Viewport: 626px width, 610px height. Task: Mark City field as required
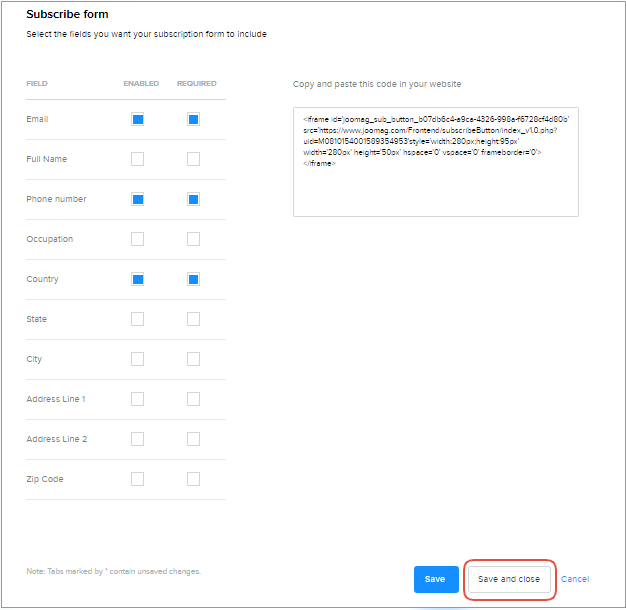193,359
